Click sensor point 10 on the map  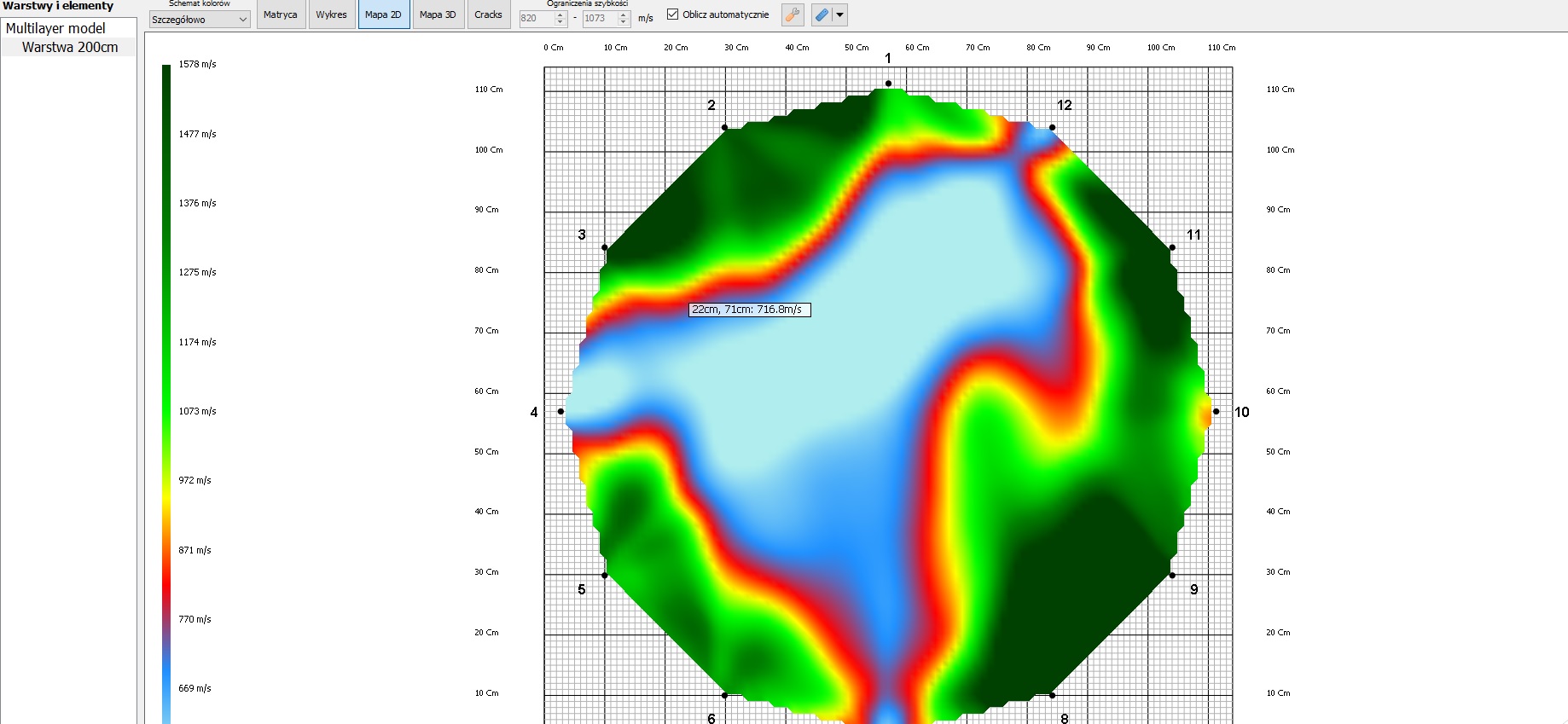[x=1216, y=411]
